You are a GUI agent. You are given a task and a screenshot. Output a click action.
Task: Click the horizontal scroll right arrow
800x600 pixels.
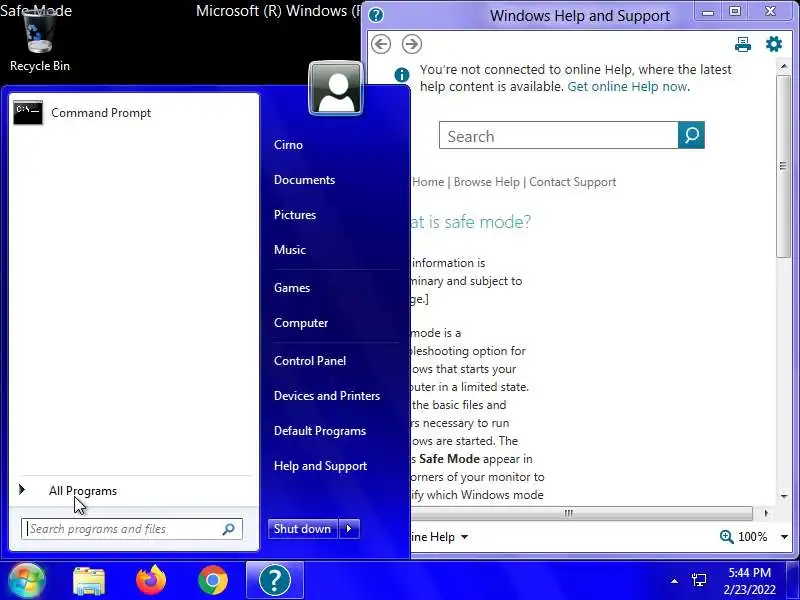point(766,513)
